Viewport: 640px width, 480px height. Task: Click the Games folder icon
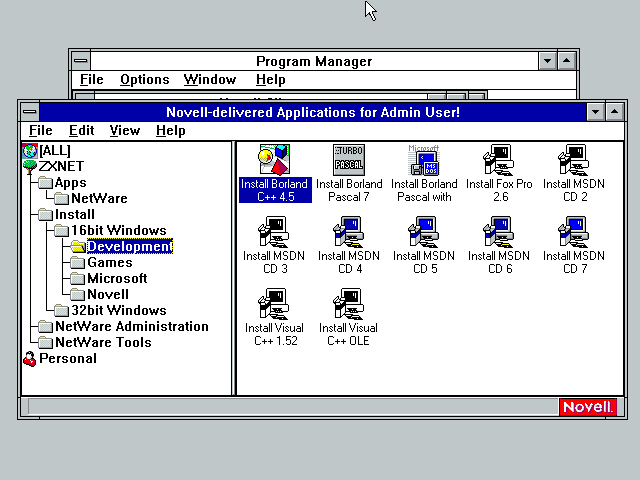coord(78,263)
